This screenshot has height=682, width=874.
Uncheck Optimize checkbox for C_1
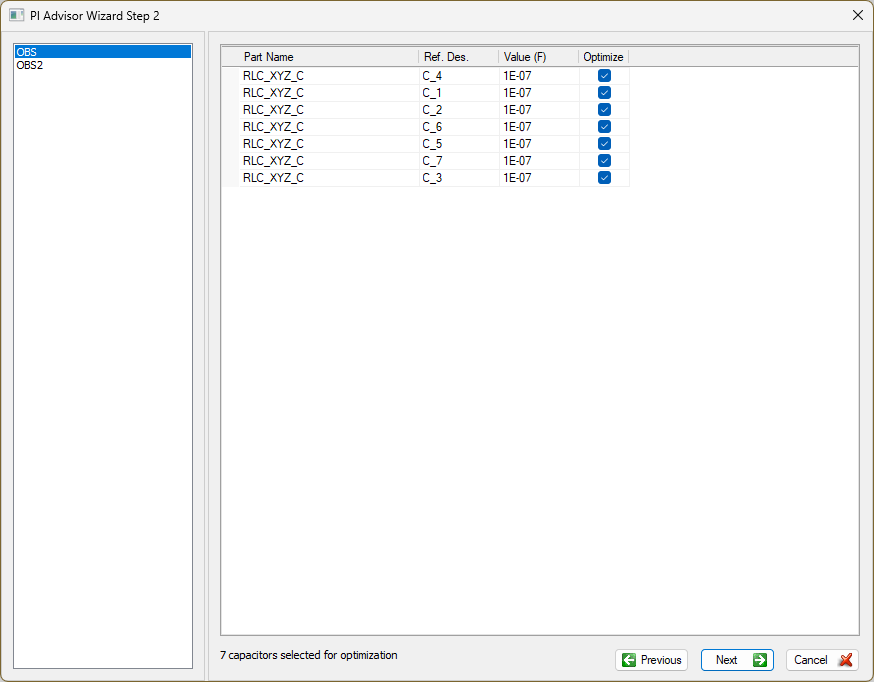[x=604, y=92]
